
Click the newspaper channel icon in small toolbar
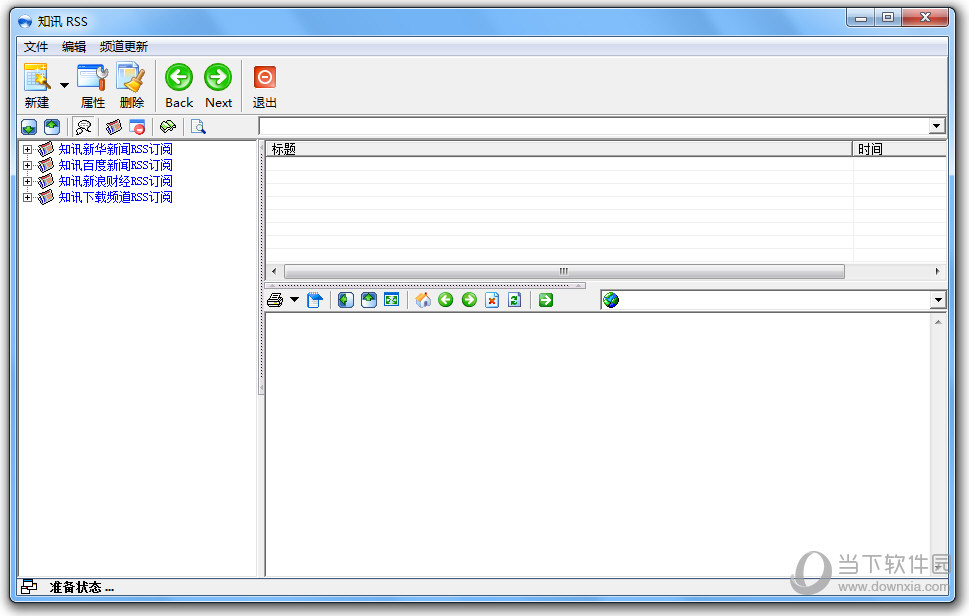click(114, 127)
